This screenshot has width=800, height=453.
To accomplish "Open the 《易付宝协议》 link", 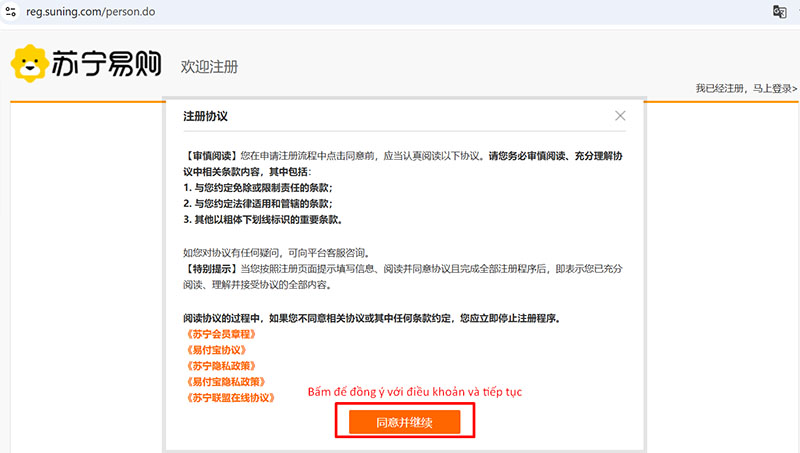I will [216, 350].
